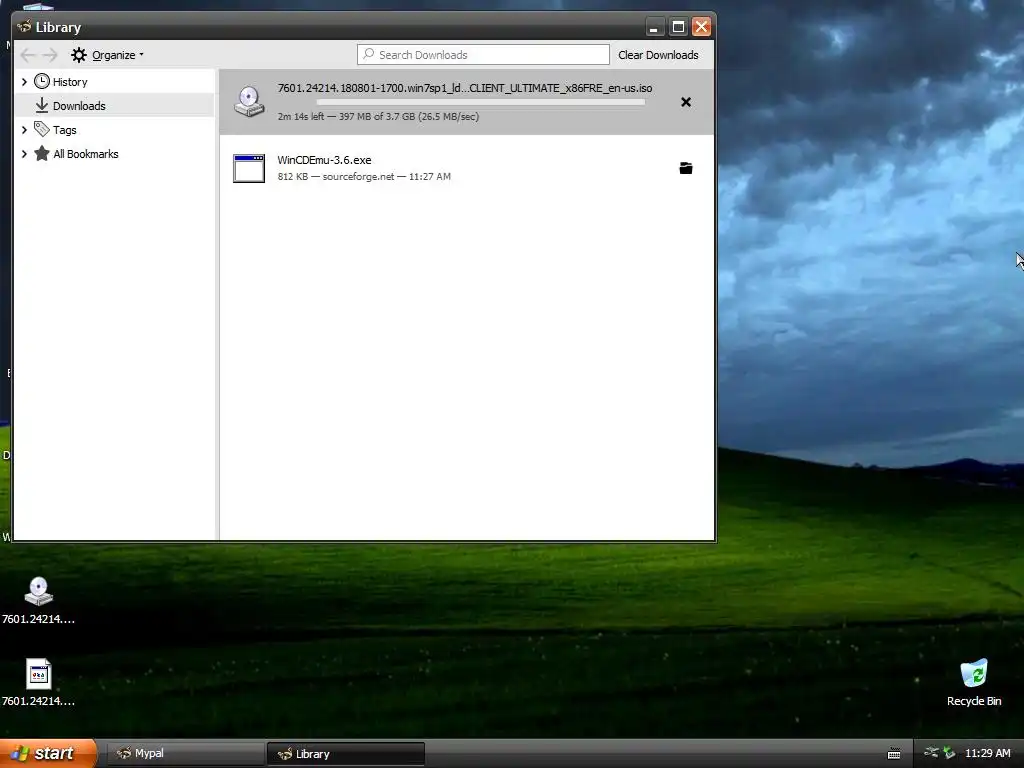Switch to Mypal in the taskbar
This screenshot has width=1024, height=768.
[185, 754]
